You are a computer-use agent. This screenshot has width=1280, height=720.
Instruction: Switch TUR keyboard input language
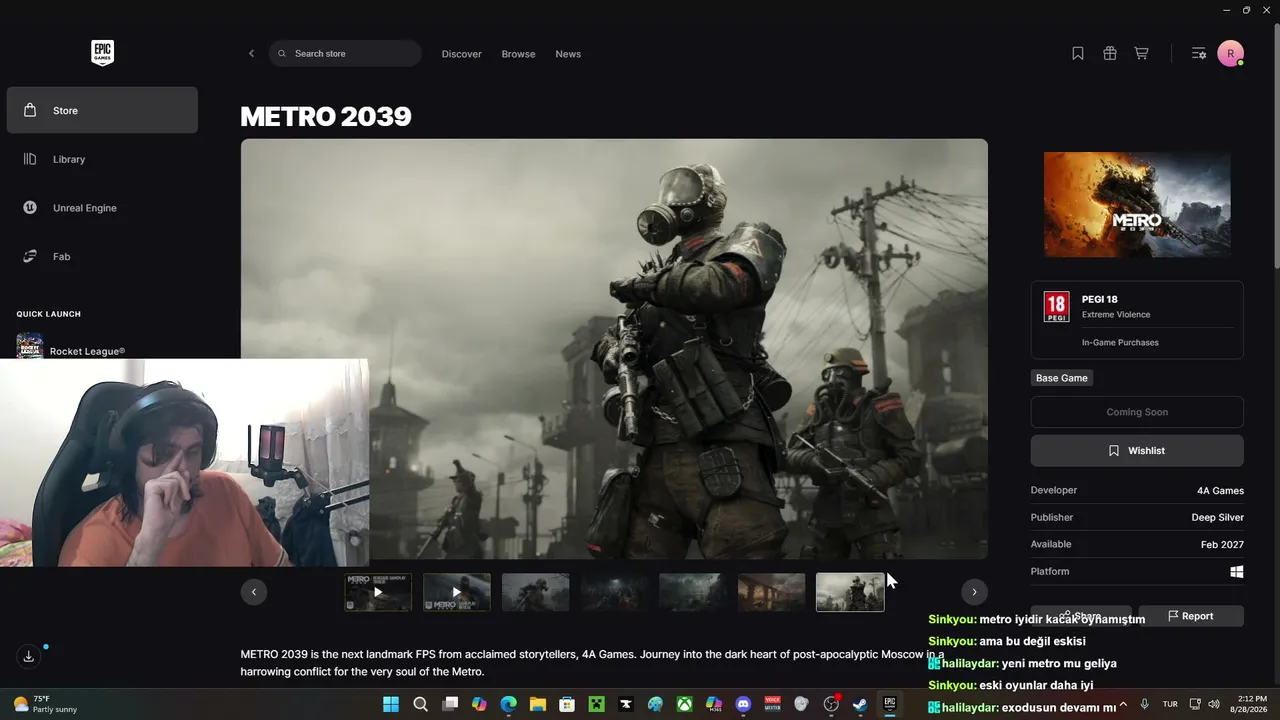coord(1170,704)
